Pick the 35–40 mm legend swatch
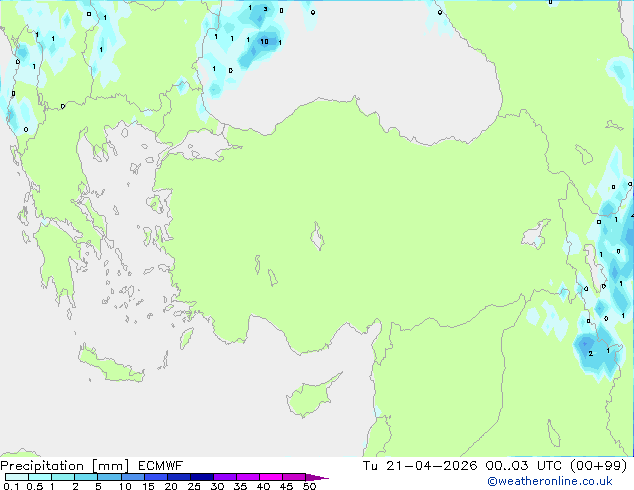634x490 pixels. [247, 477]
